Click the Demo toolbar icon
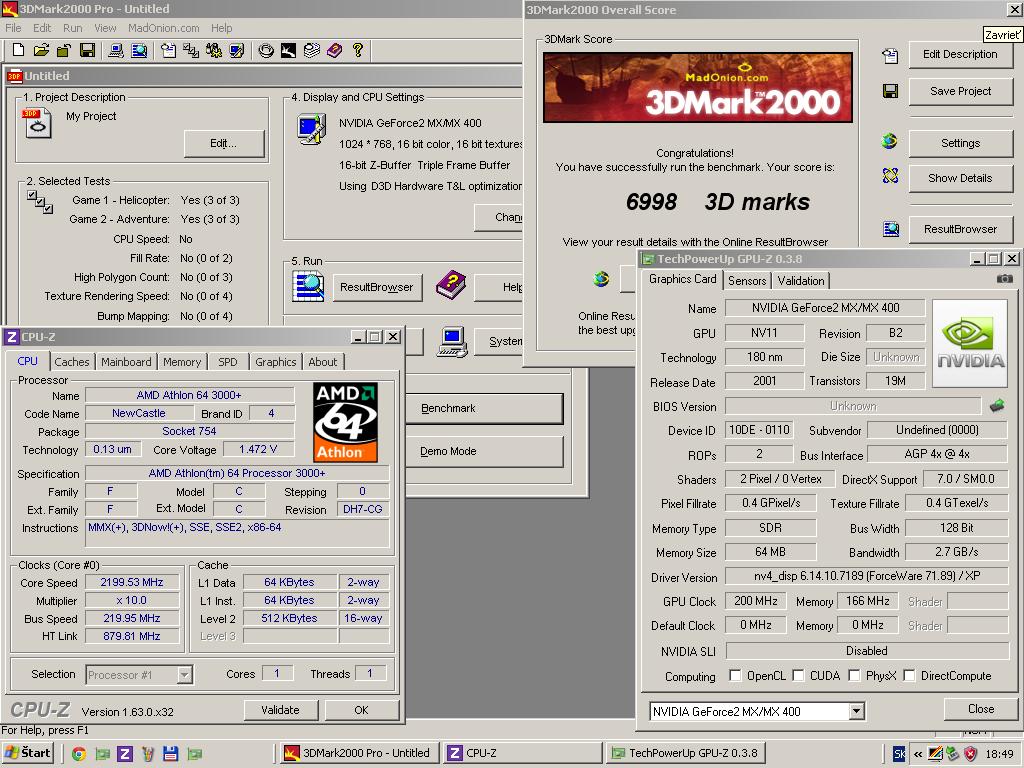1024x768 pixels. pyautogui.click(x=288, y=50)
